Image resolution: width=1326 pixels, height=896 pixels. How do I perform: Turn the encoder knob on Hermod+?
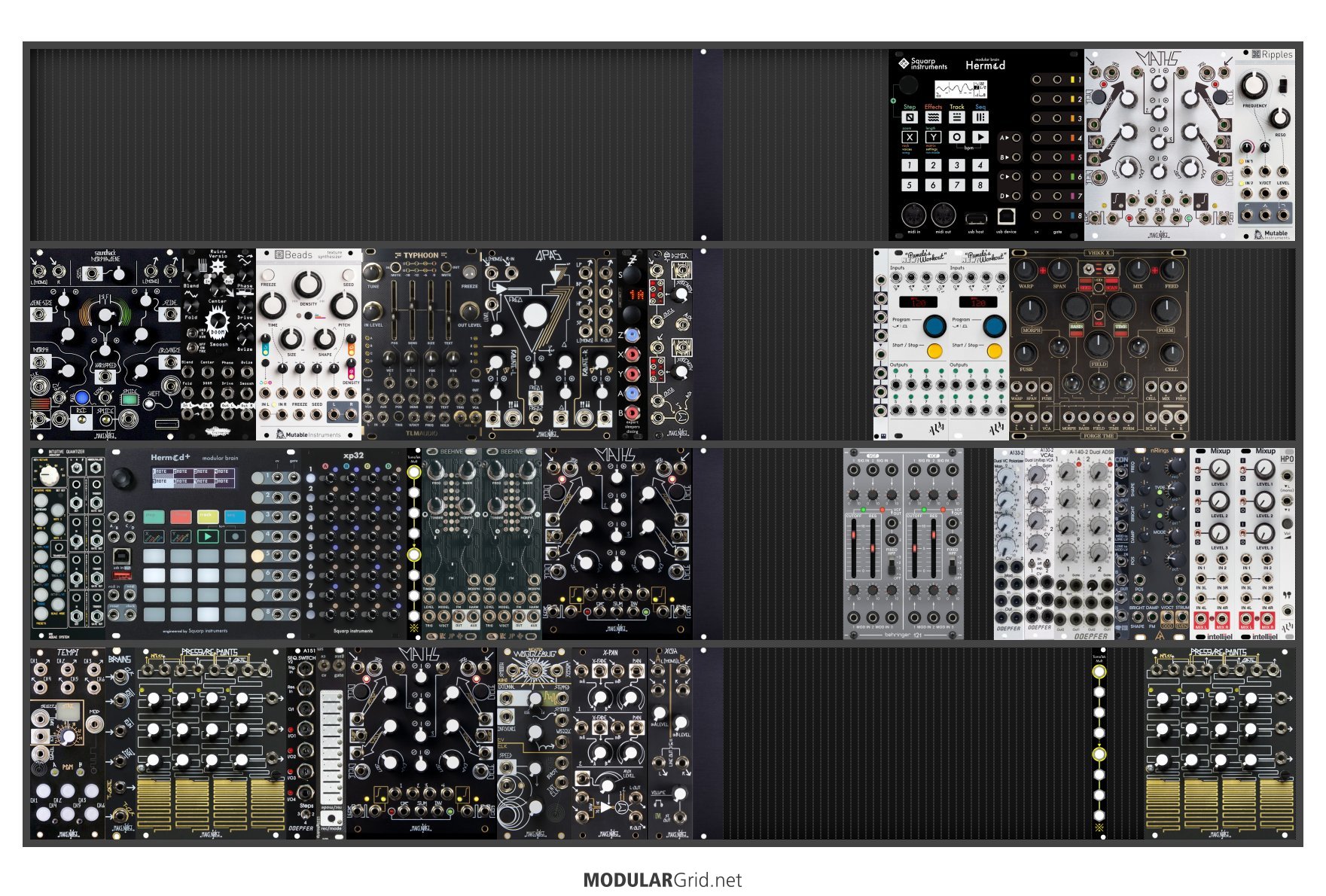click(122, 478)
